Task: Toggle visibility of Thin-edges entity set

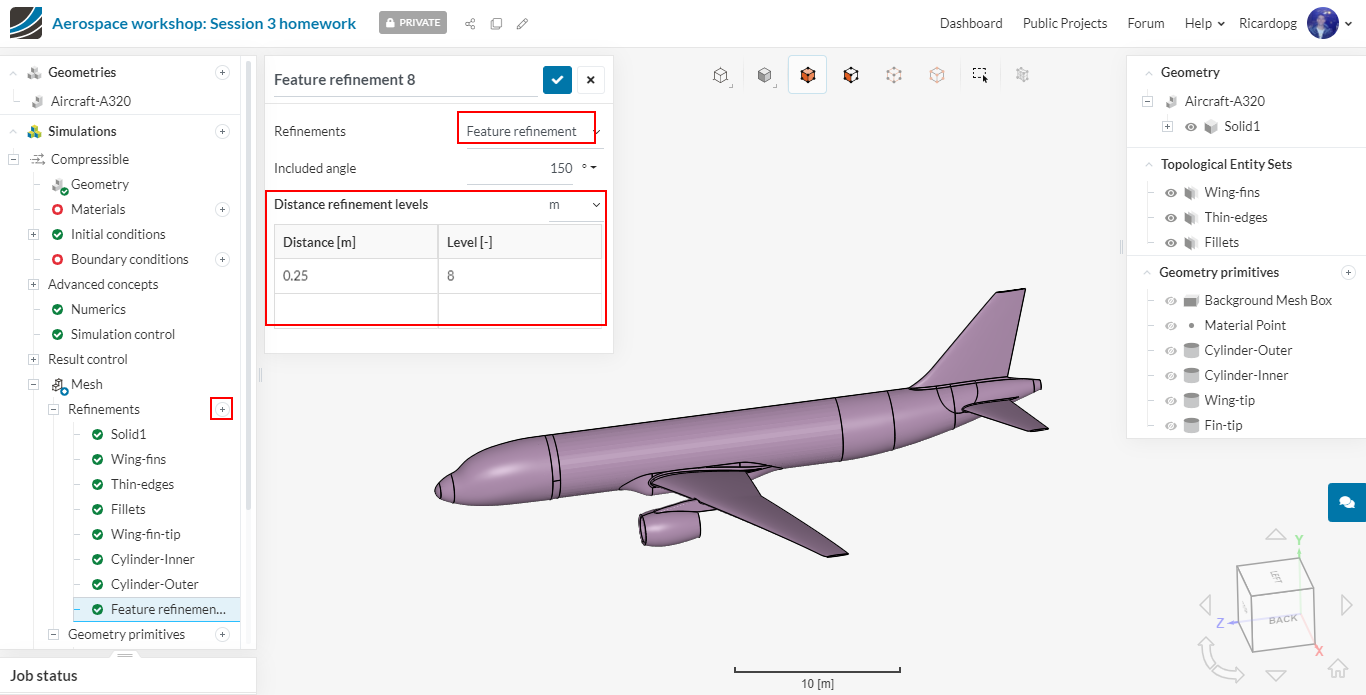Action: tap(1171, 217)
